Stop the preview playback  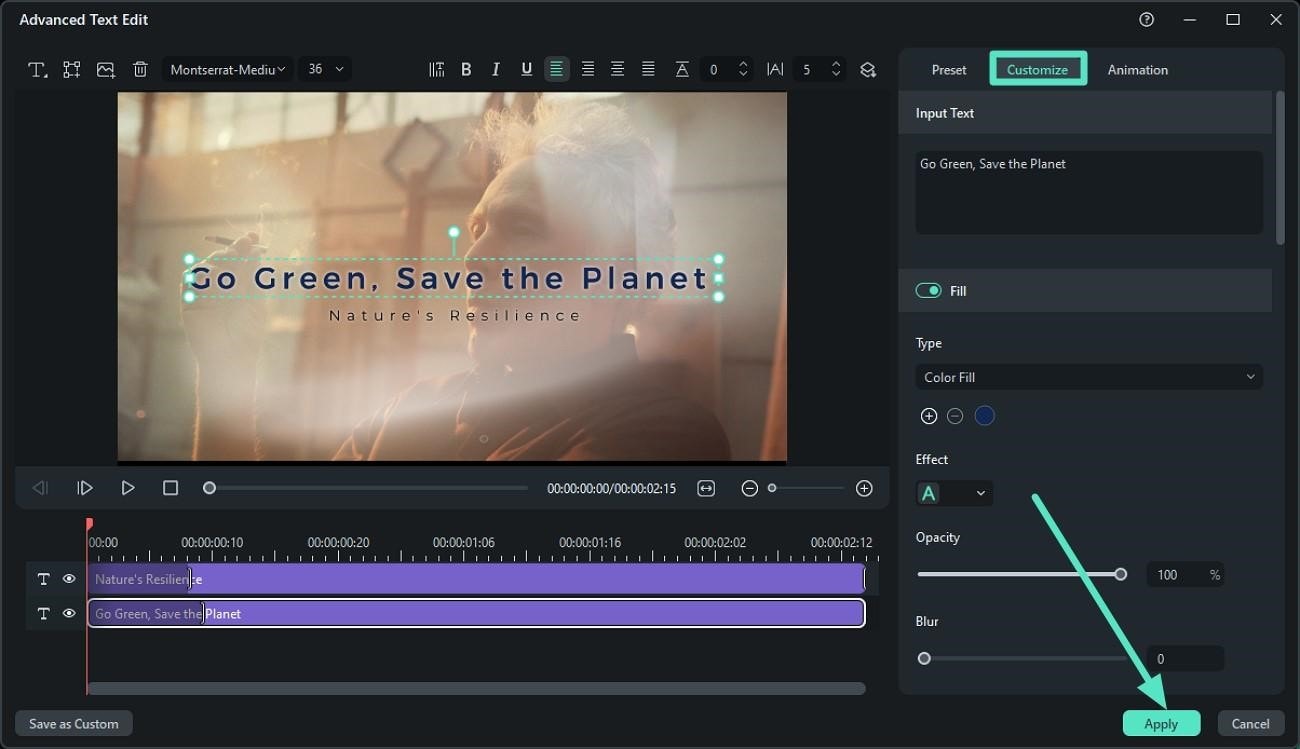170,488
